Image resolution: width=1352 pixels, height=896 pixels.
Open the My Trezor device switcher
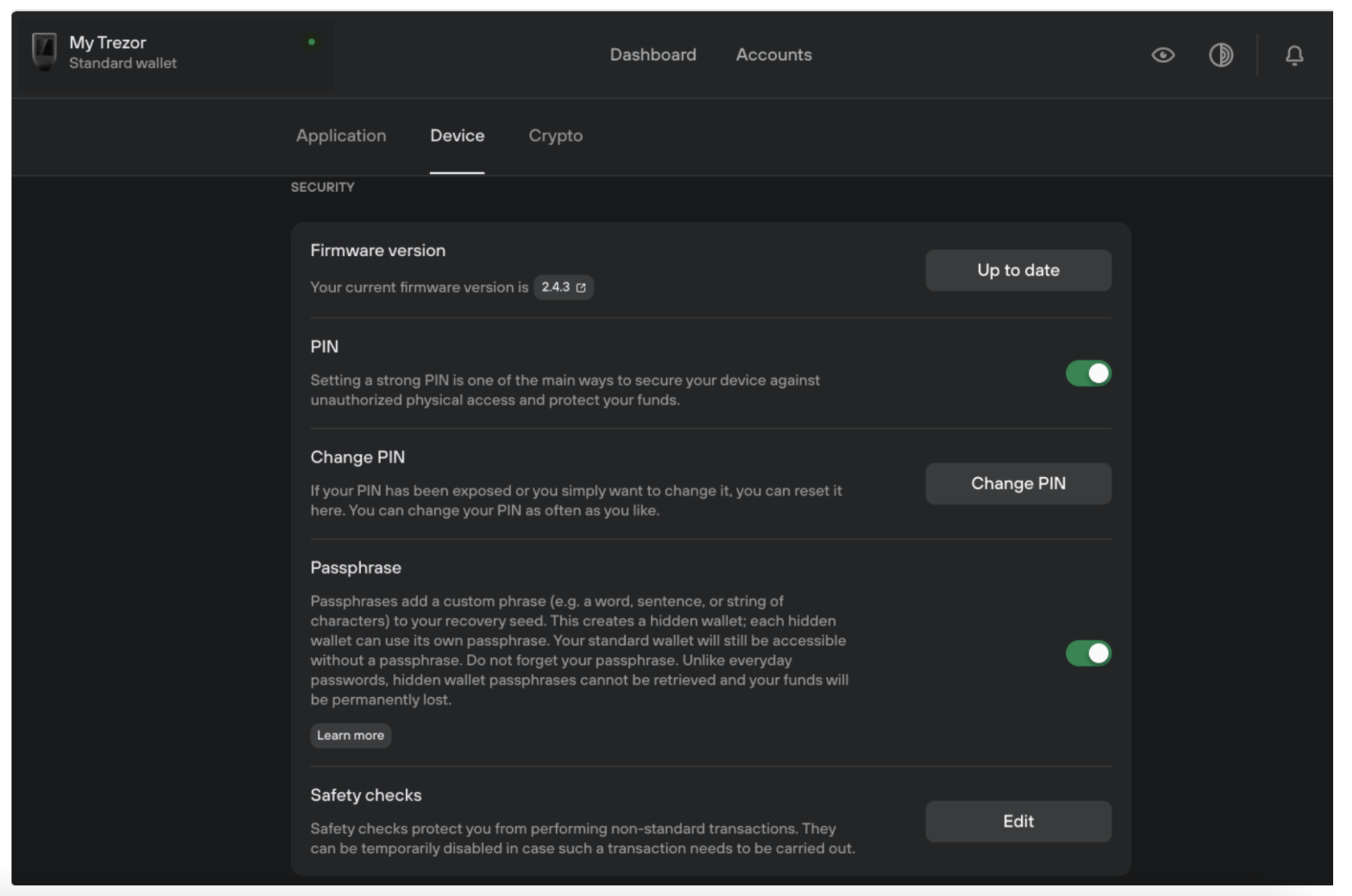pyautogui.click(x=108, y=43)
